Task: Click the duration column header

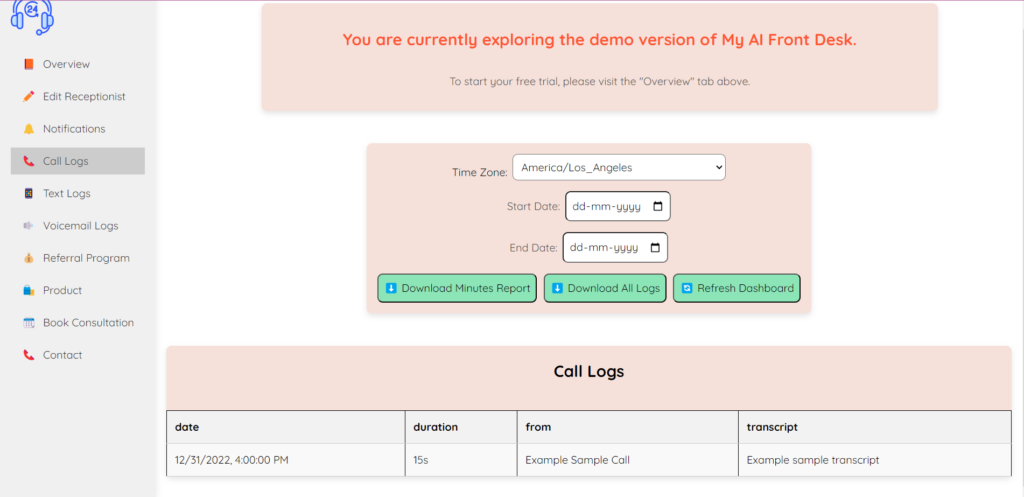Action: pos(461,427)
